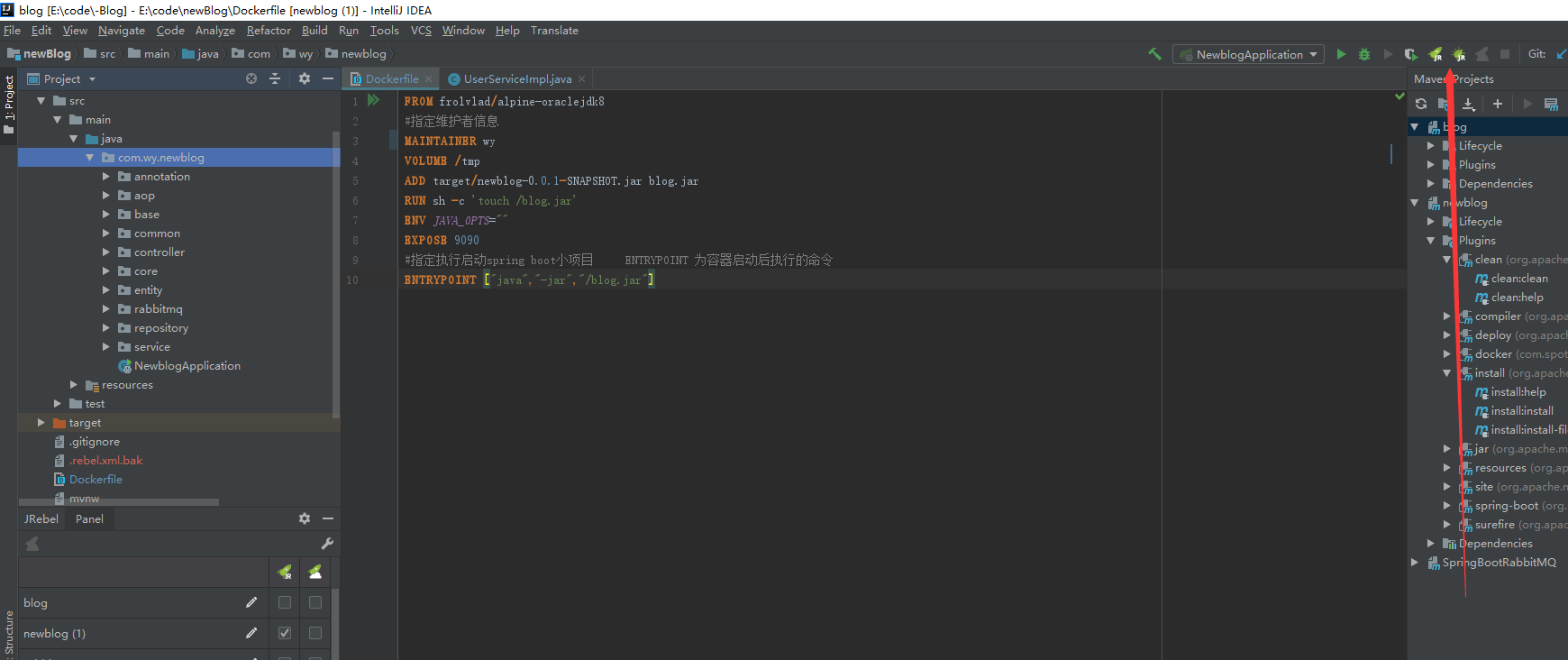Expand the controller package in project tree

point(106,252)
